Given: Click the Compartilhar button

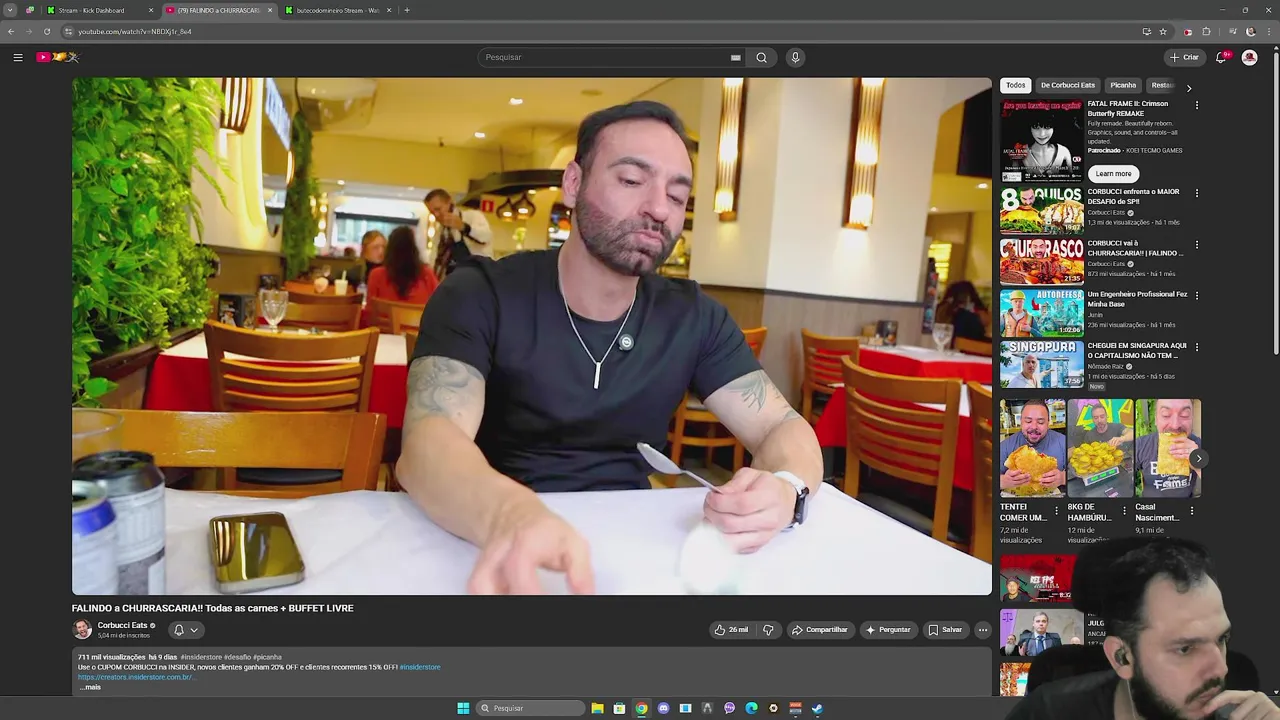Looking at the screenshot, I should pos(819,630).
